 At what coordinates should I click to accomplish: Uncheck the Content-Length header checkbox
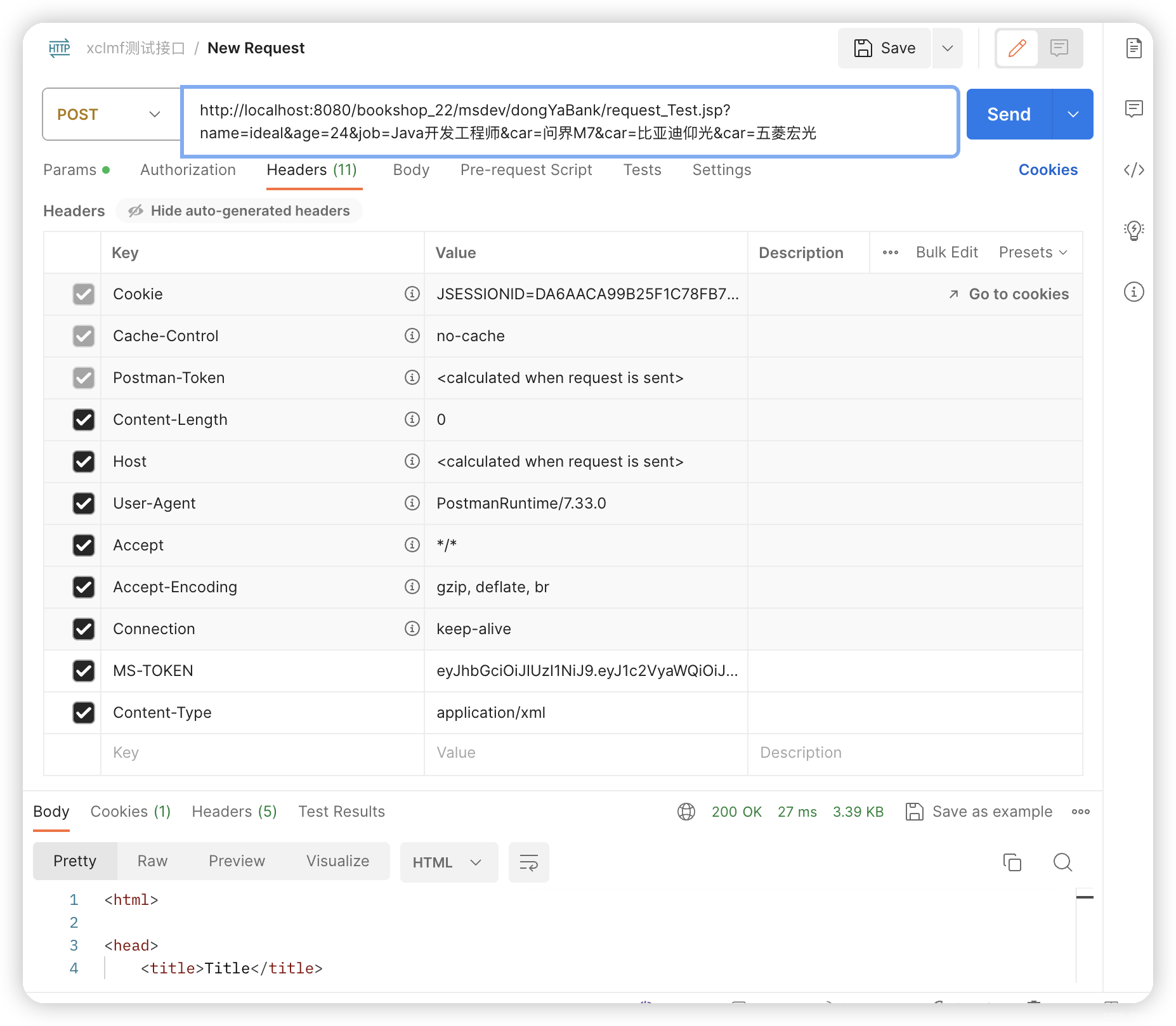coord(84,420)
